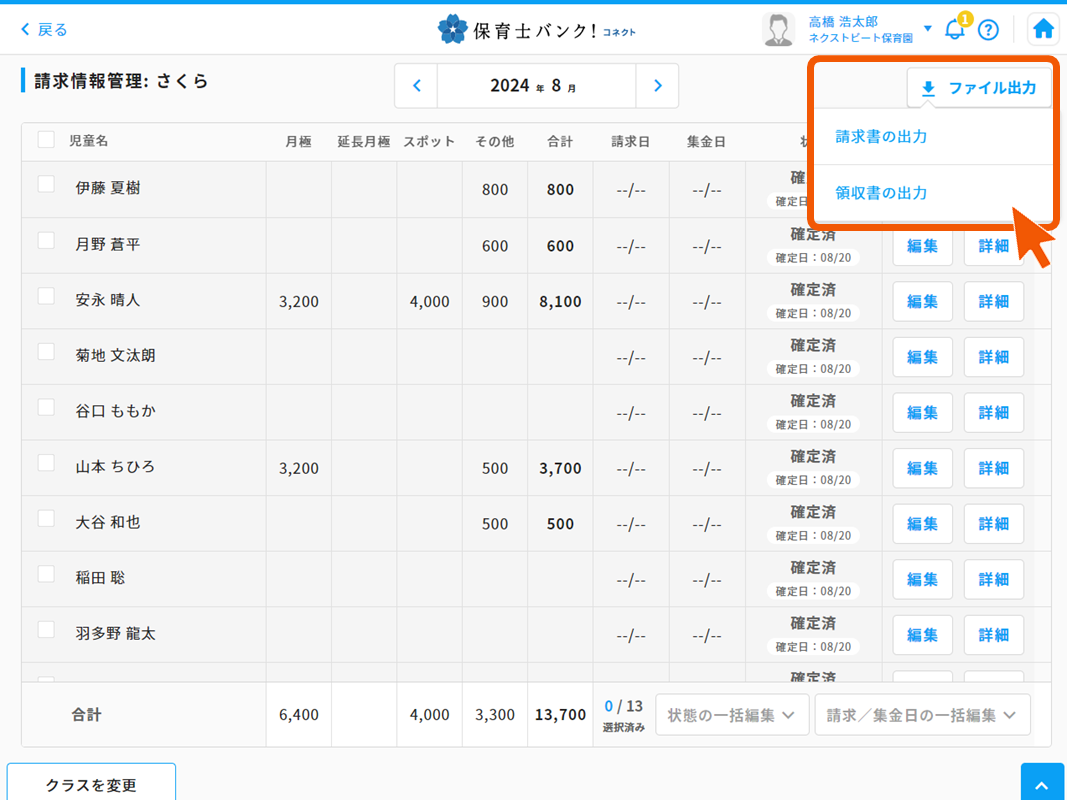Open the 請求／集金日の一括編集 dropdown
Viewport: 1067px width, 800px height.
[922, 714]
